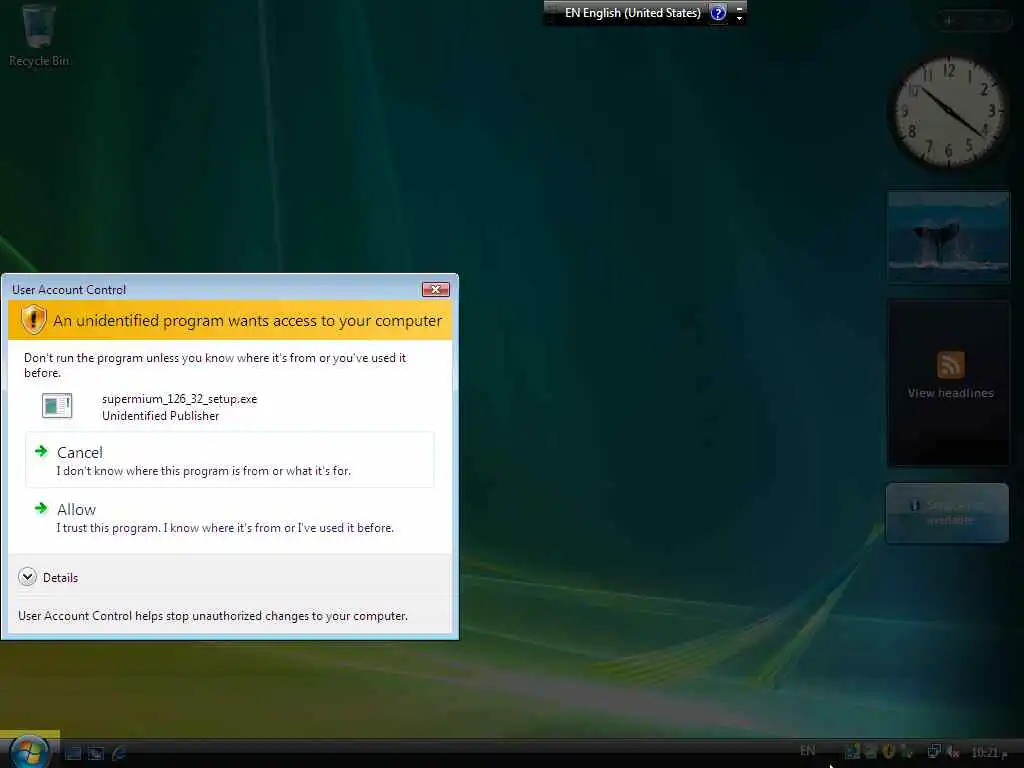Screen dimensions: 1024x768
Task: Open the language bar options arrow
Action: [739, 18]
